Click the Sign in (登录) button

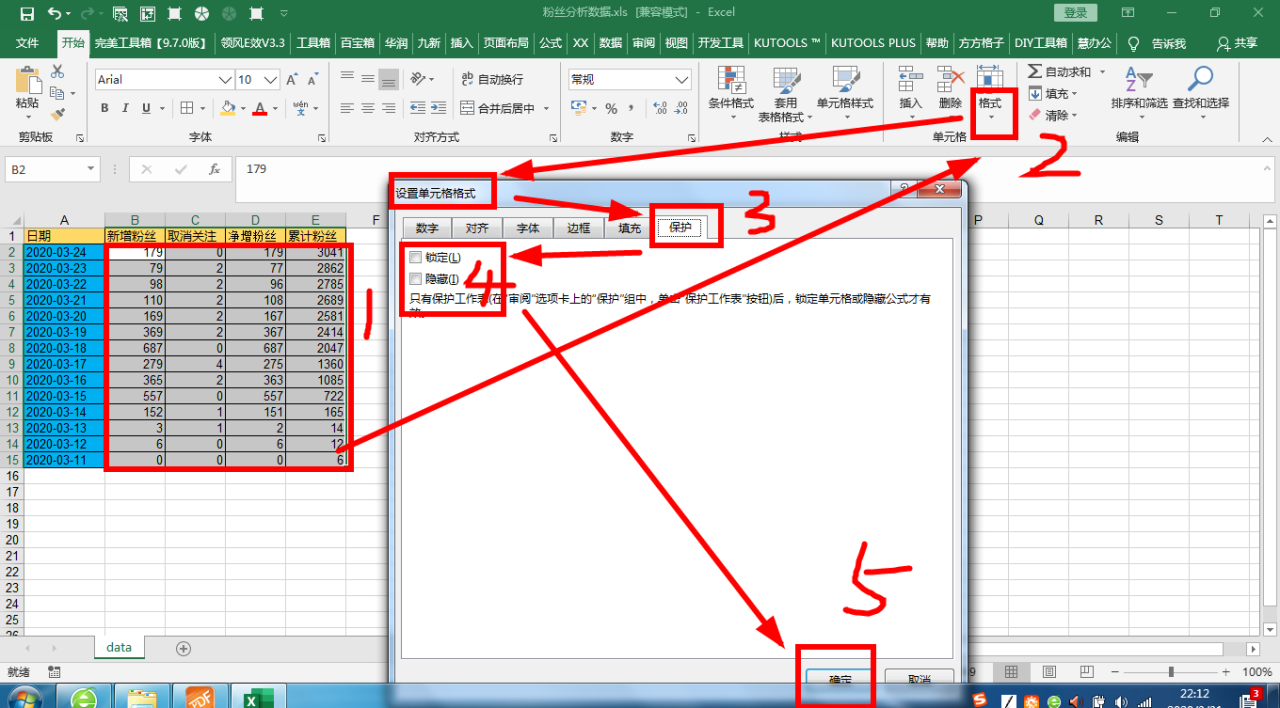(x=1075, y=13)
